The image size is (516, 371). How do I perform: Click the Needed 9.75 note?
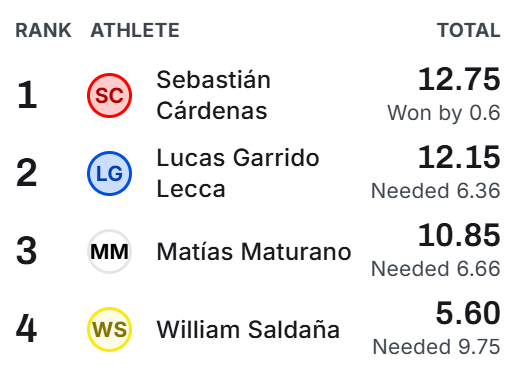click(436, 347)
